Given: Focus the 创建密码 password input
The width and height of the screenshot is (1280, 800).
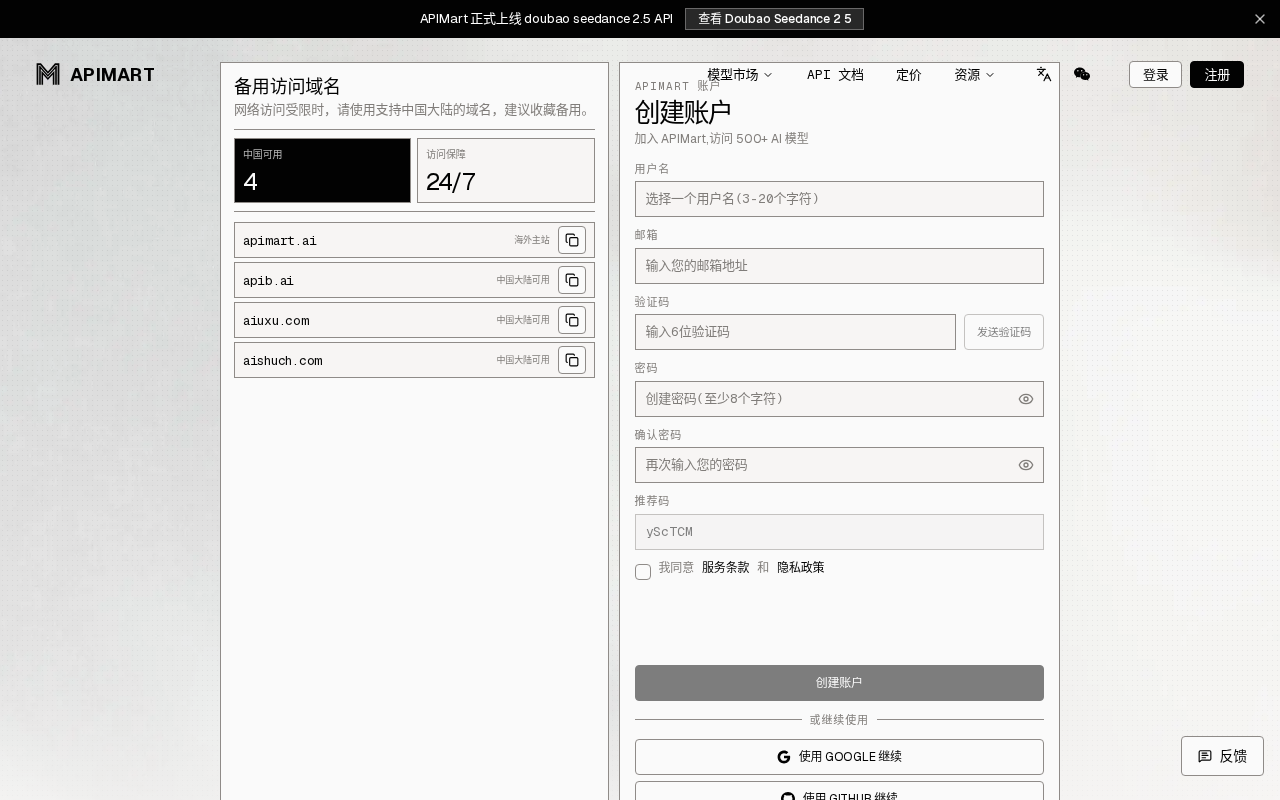Looking at the screenshot, I should coord(839,399).
